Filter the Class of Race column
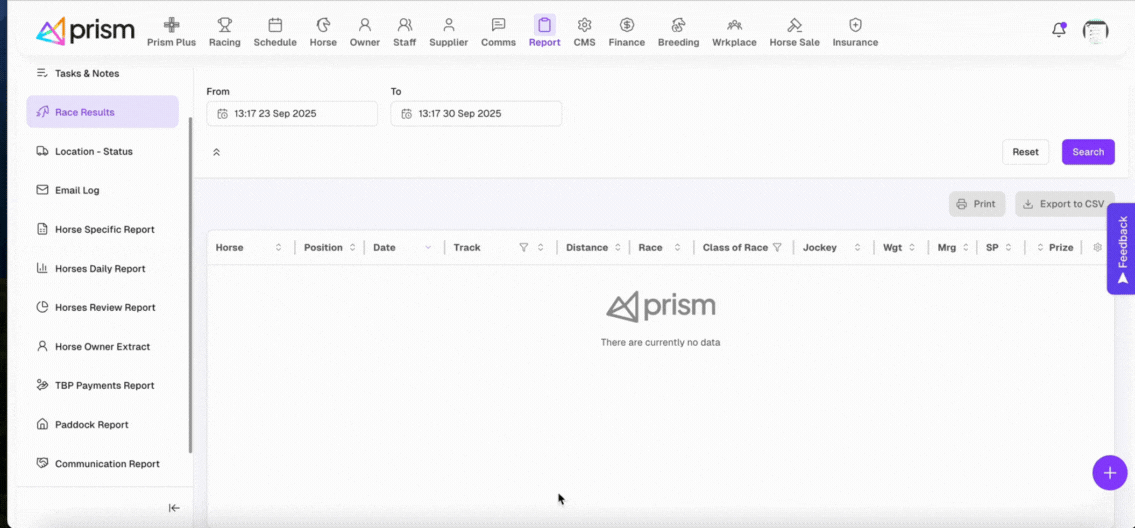This screenshot has height=528, width=1135. [777, 248]
